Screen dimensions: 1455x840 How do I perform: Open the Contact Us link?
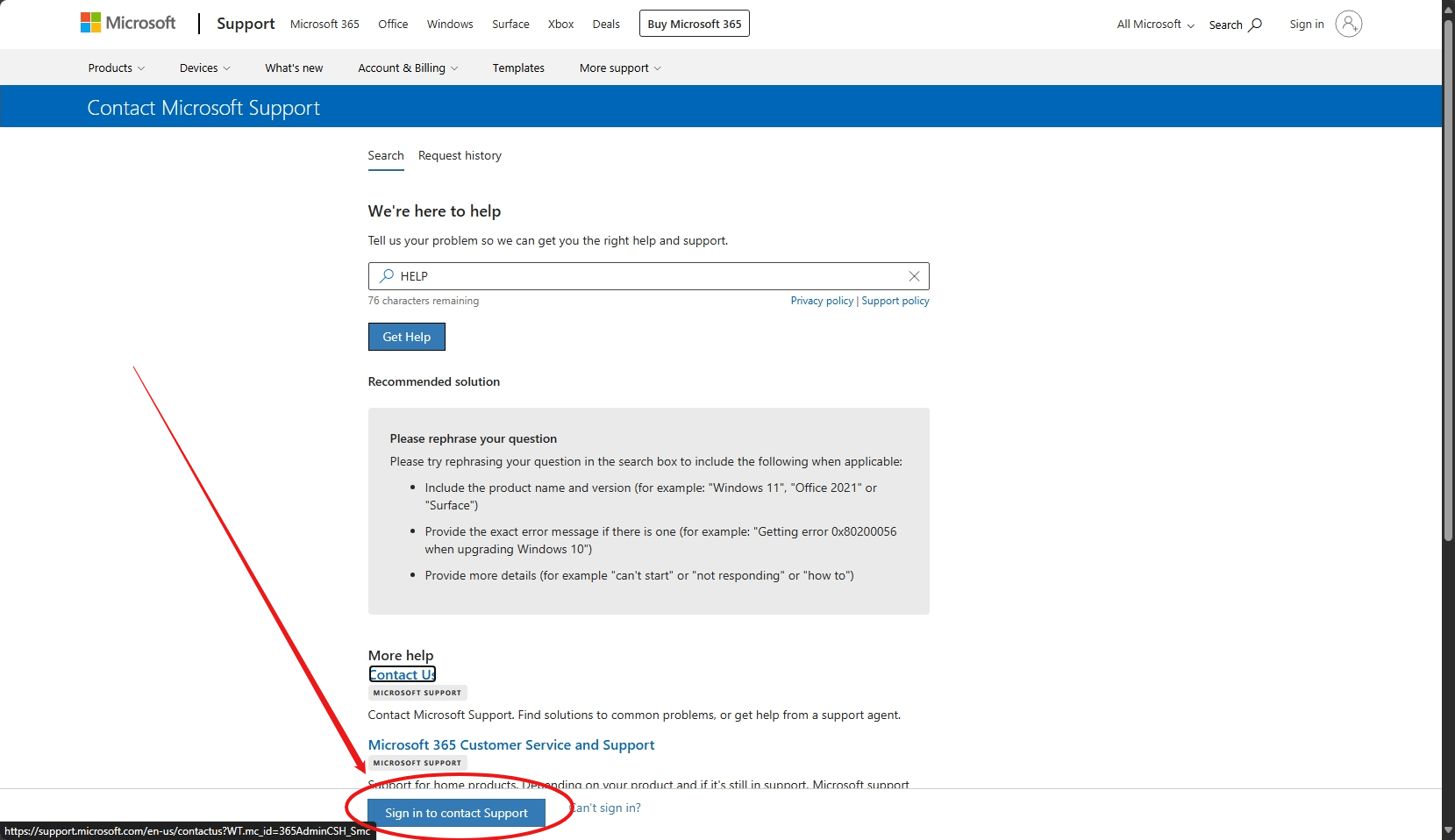[403, 674]
